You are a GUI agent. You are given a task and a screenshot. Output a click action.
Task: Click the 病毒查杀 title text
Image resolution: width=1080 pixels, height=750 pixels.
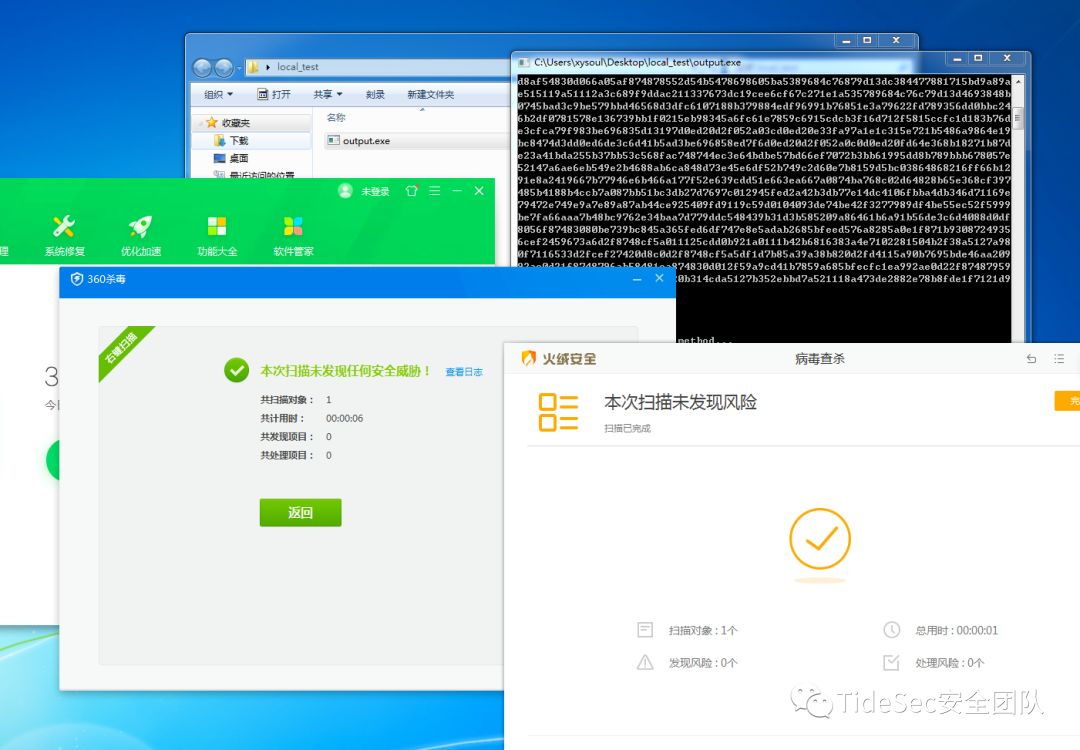[x=820, y=359]
